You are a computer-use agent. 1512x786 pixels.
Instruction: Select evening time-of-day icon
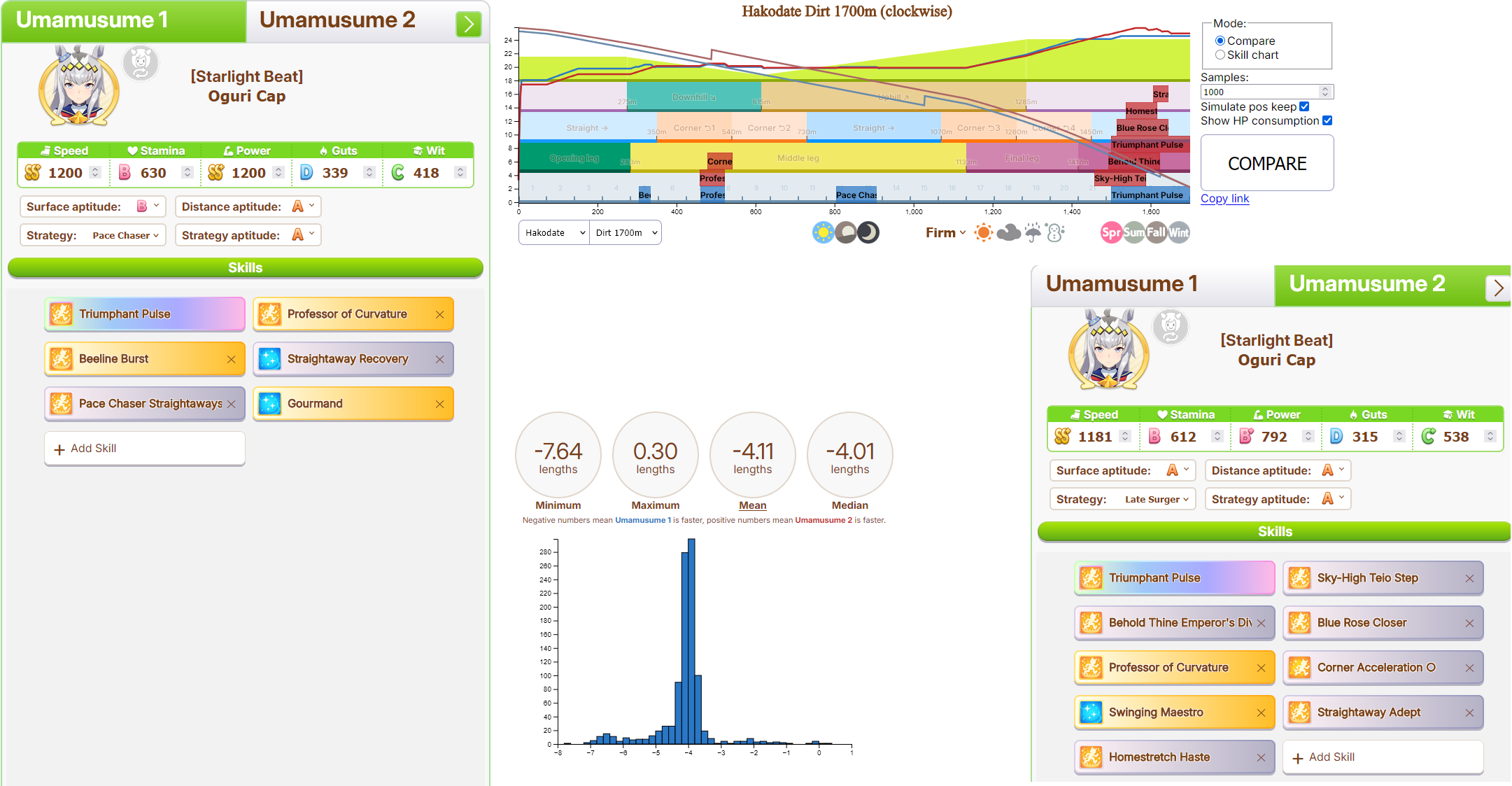click(x=846, y=232)
